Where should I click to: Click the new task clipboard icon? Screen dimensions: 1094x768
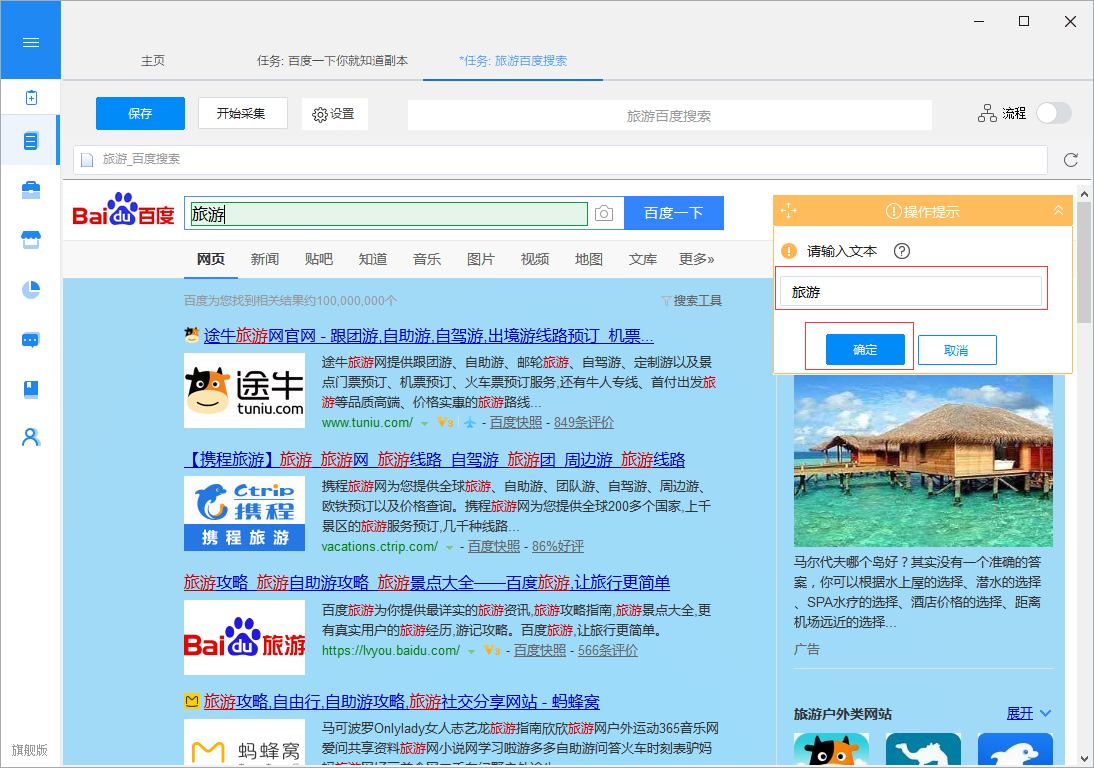click(x=31, y=98)
